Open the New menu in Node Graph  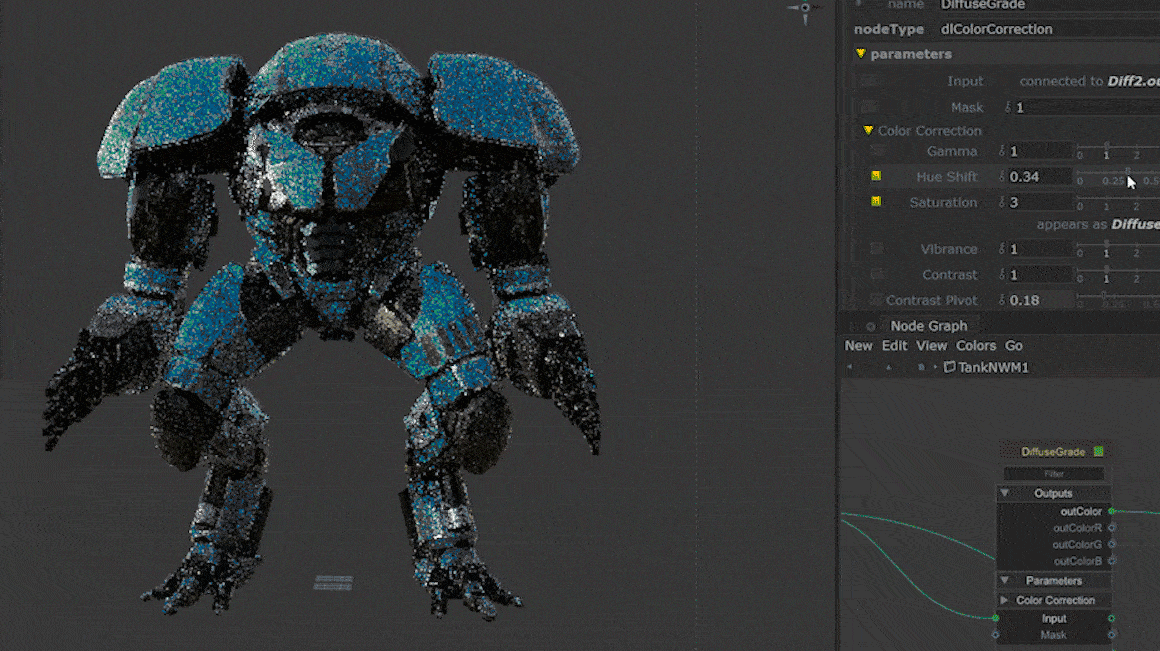(858, 346)
